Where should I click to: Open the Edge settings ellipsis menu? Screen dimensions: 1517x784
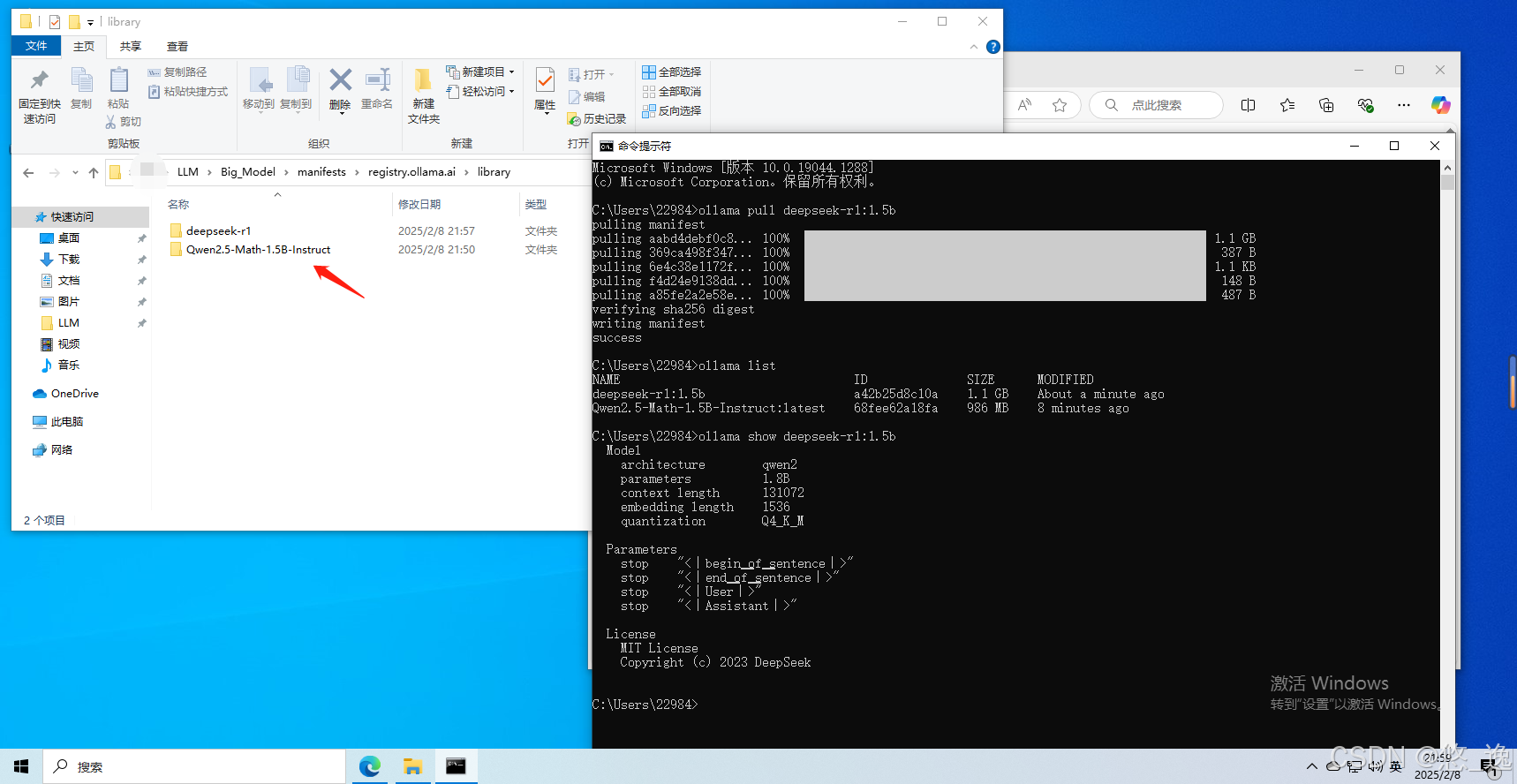1404,105
